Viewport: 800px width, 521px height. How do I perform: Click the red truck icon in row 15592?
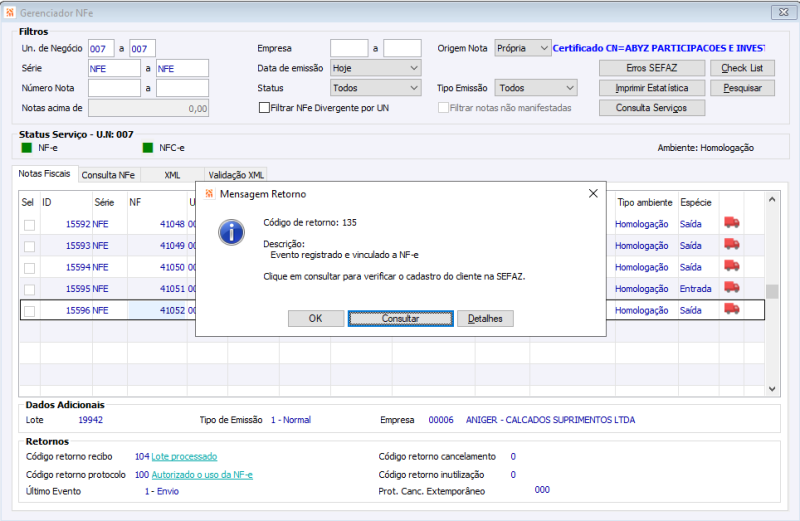[732, 222]
